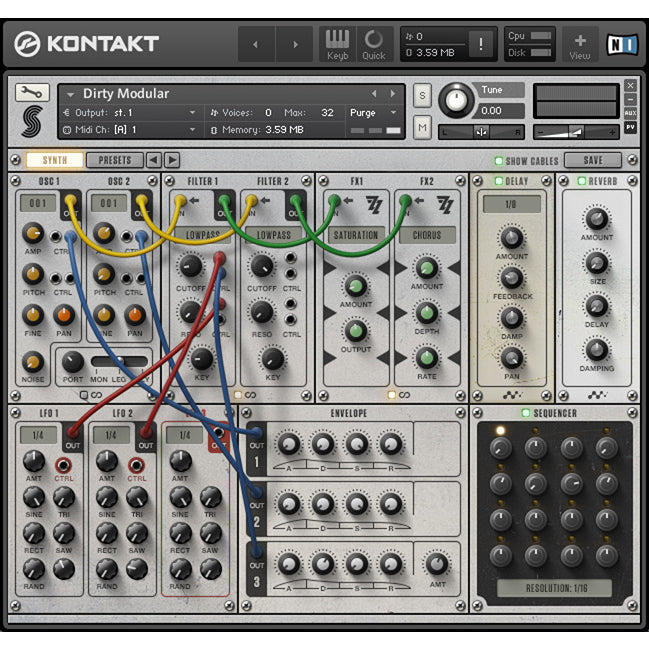Open the View plus icon
The image size is (649, 649).
pos(580,44)
